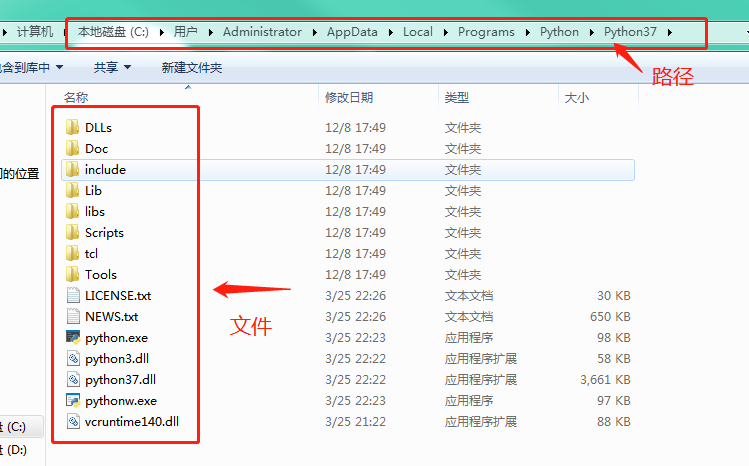This screenshot has height=466, width=749.
Task: Select the Tools folder name
Action: click(x=101, y=275)
